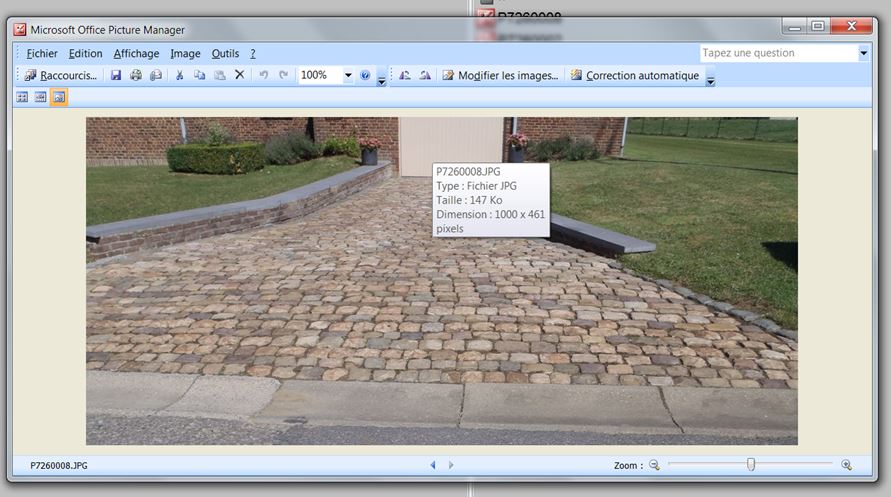This screenshot has width=891, height=497.
Task: Open Modifier les images panel
Action: tap(500, 75)
